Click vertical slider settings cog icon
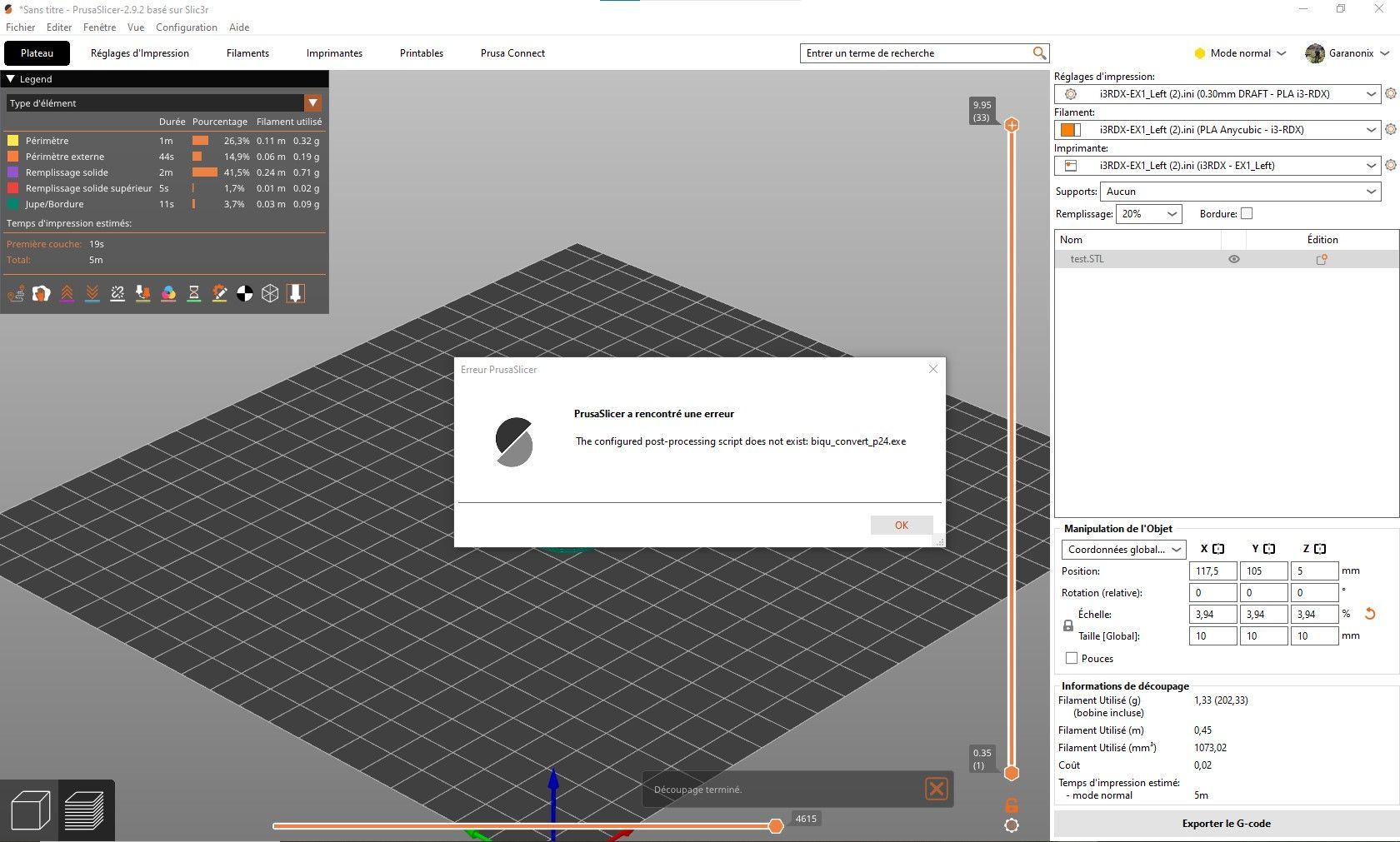Screen dimensions: 1400x842 (x=1012, y=825)
